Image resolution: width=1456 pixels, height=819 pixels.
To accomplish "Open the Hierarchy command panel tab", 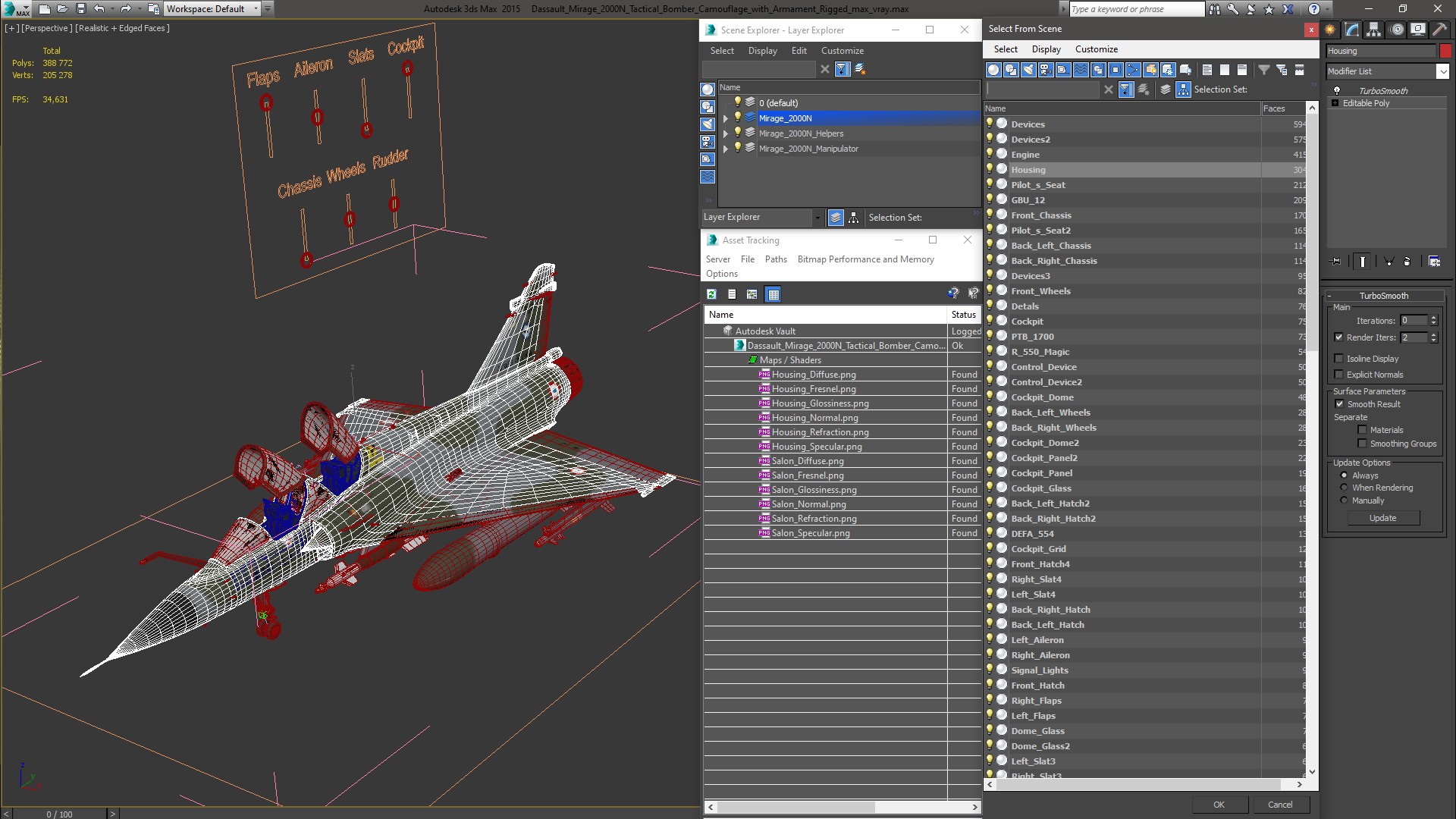I will click(1373, 30).
